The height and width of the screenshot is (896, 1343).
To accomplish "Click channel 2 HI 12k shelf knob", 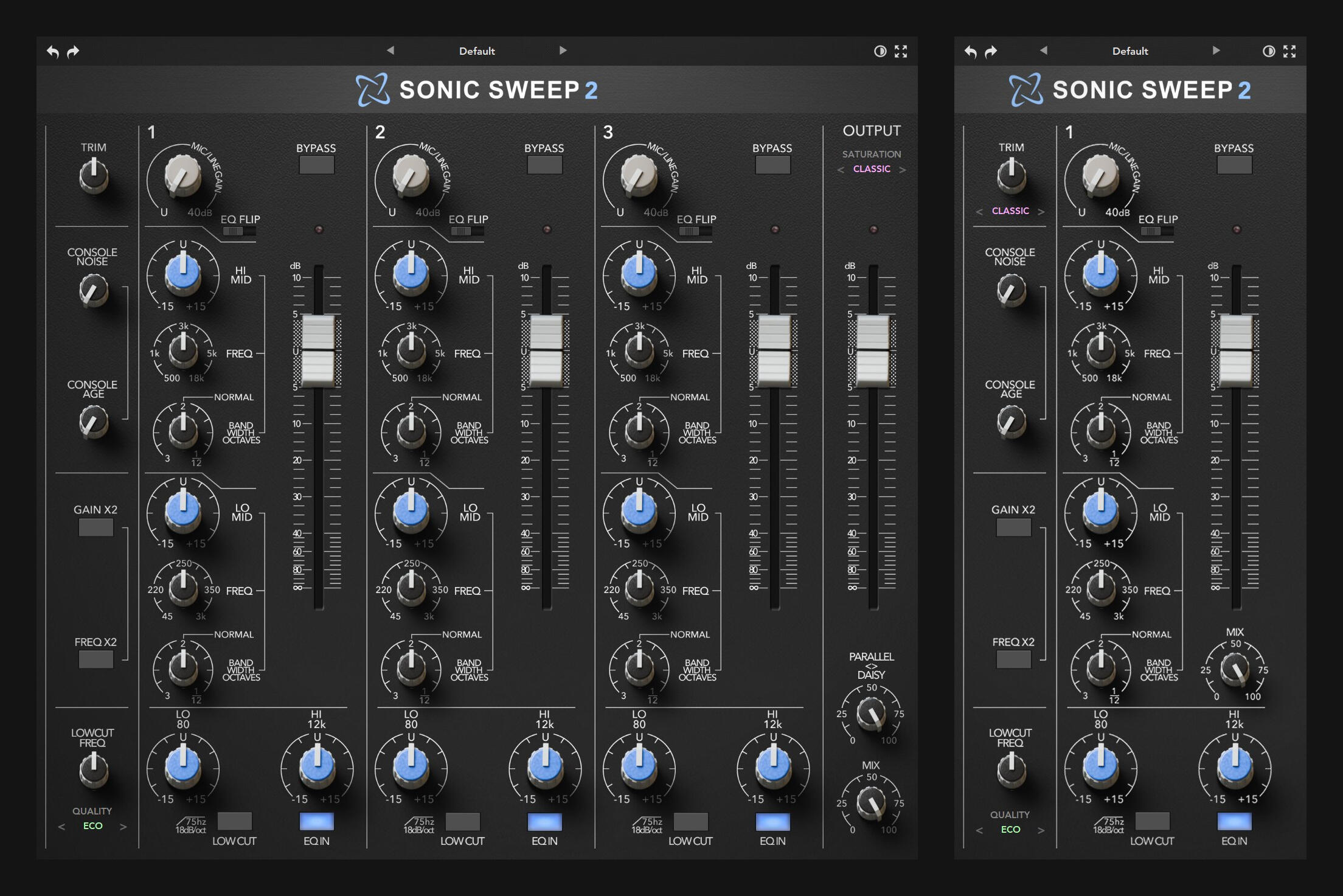I will (x=545, y=765).
